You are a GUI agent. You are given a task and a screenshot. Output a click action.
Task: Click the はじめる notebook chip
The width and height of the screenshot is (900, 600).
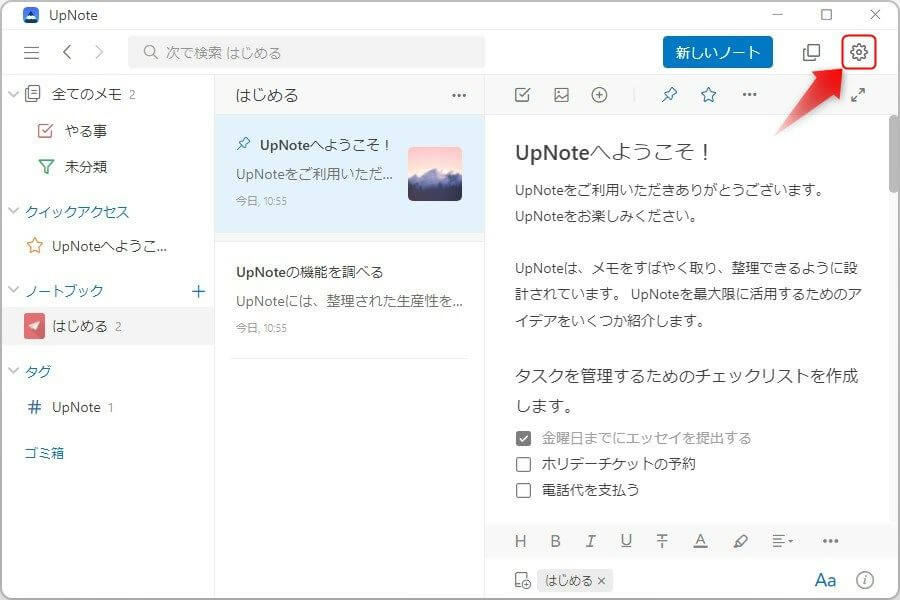pos(575,580)
